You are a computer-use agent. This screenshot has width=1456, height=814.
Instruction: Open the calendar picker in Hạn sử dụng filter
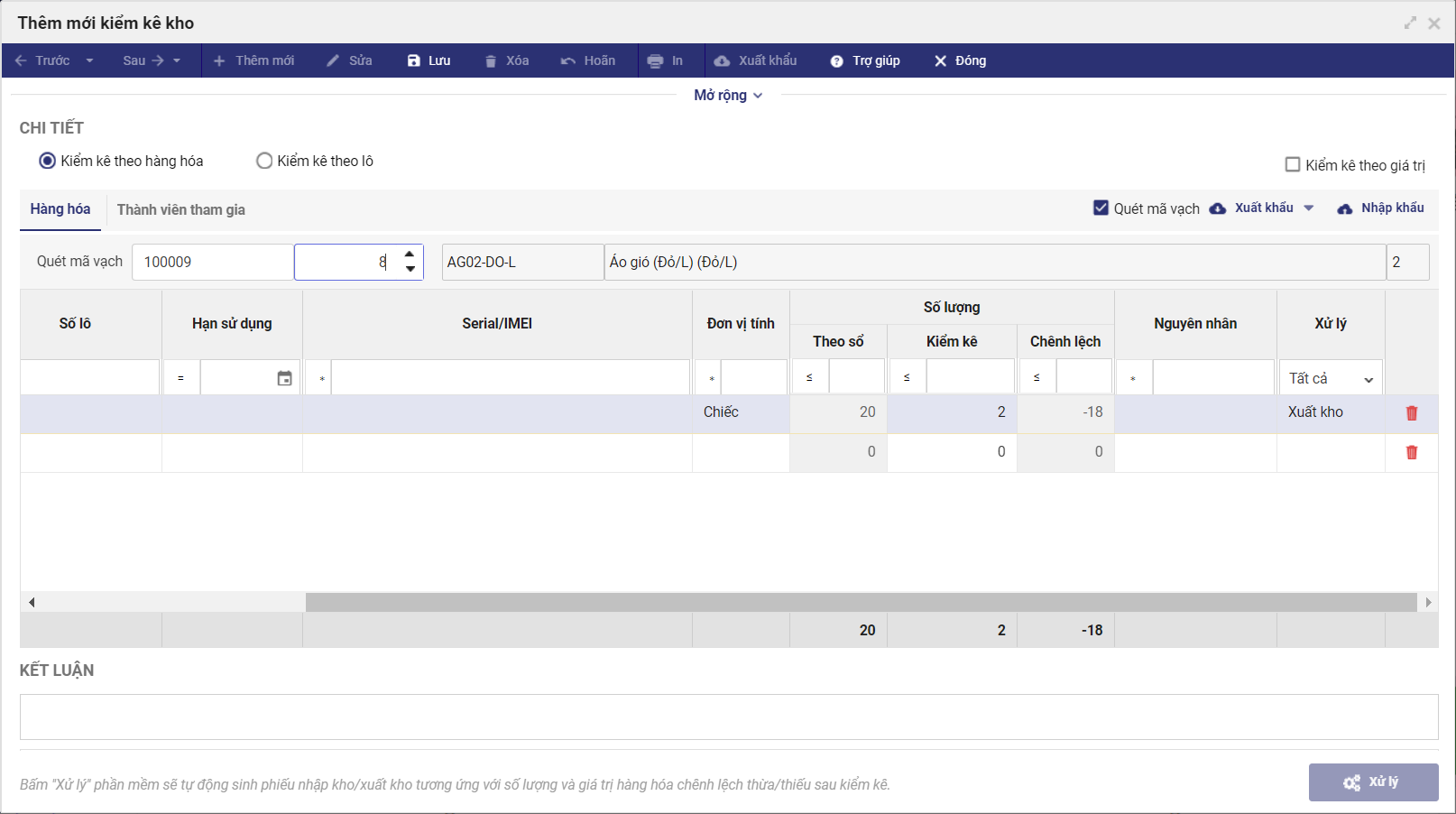(284, 378)
